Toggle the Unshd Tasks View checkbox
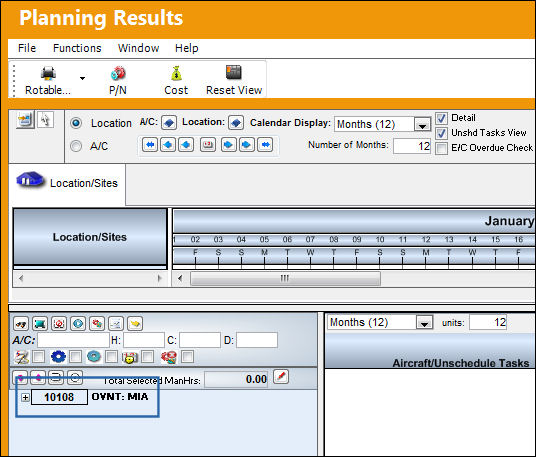 click(x=441, y=133)
